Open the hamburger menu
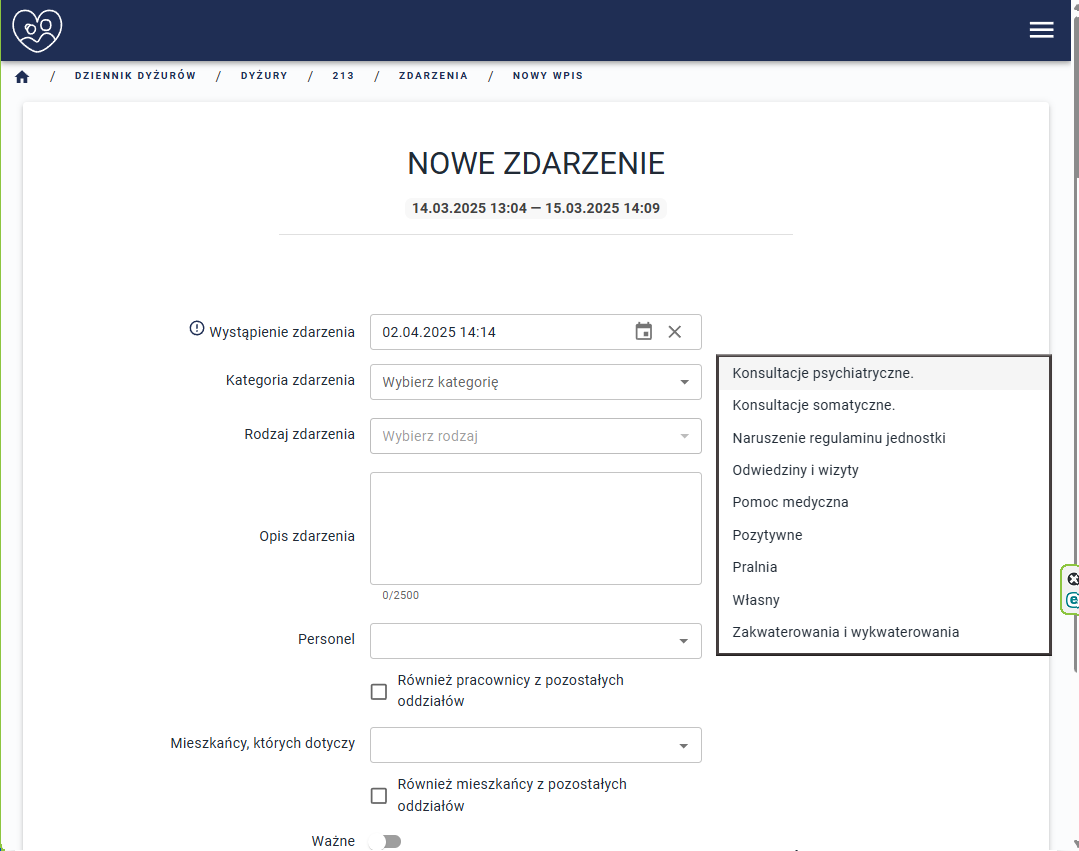The width and height of the screenshot is (1079, 851). coord(1041,30)
